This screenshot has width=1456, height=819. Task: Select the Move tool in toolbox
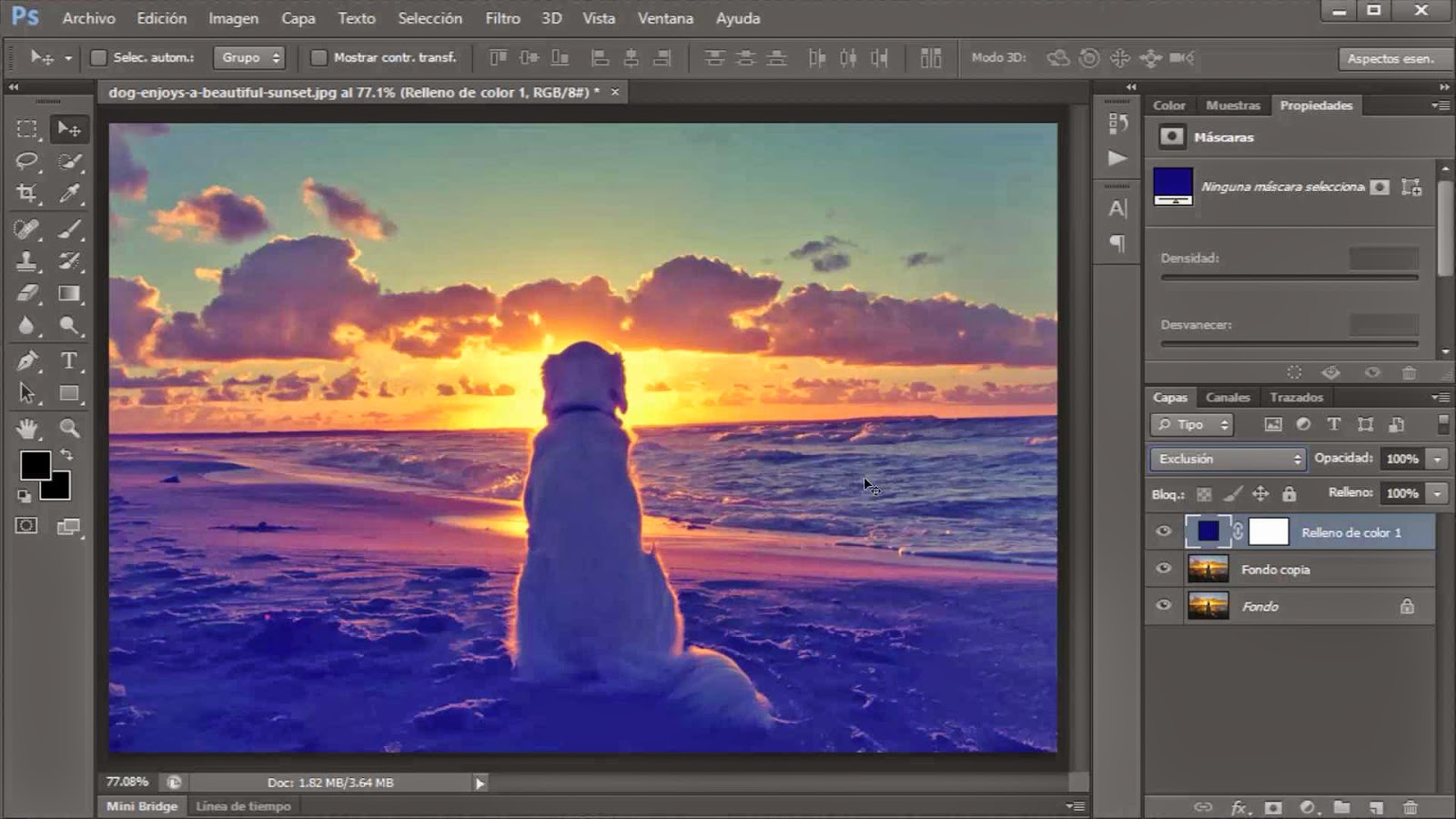pyautogui.click(x=69, y=129)
